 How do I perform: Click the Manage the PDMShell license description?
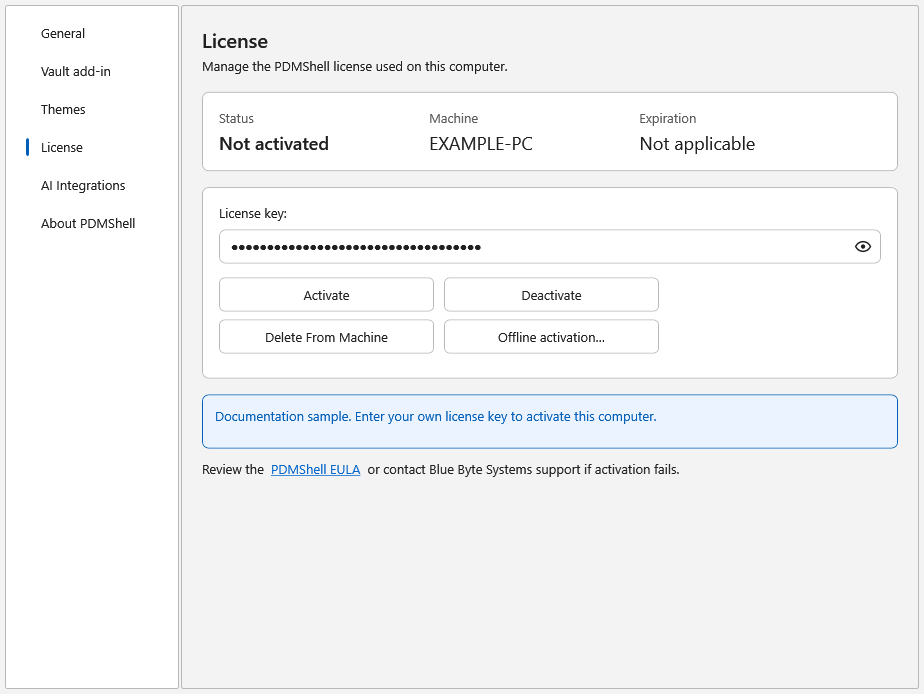[355, 67]
